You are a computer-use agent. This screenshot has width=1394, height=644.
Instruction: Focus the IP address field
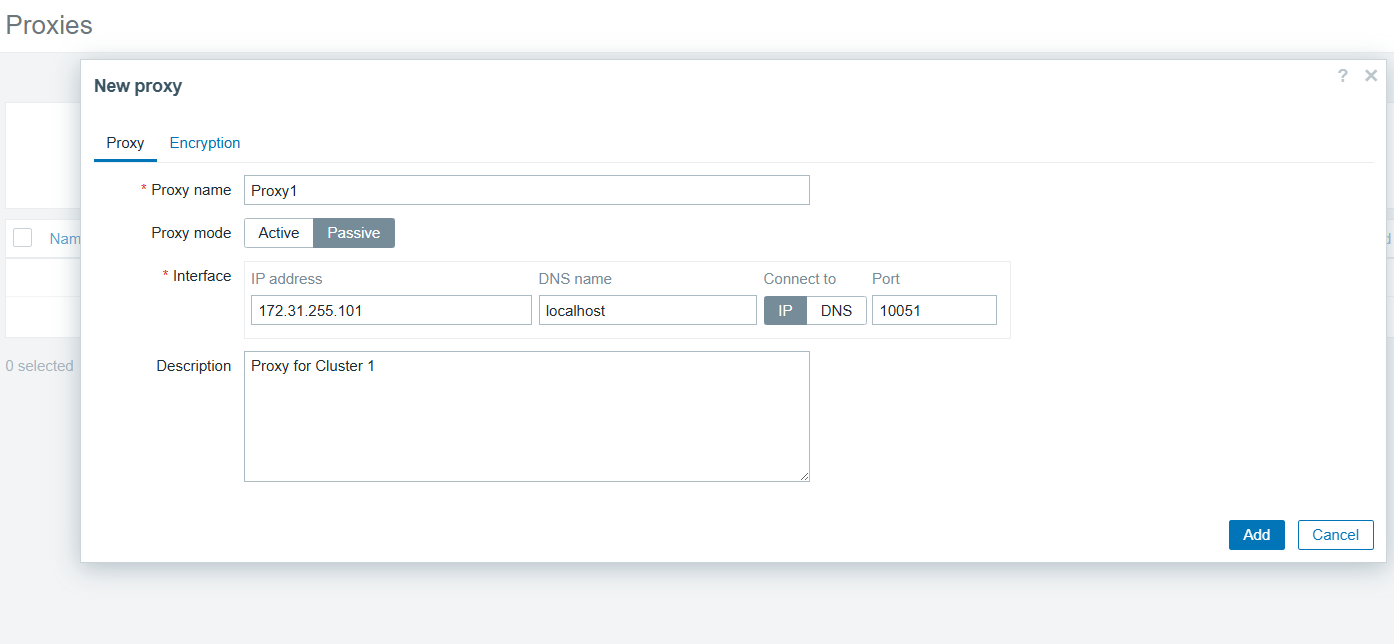[x=391, y=311]
